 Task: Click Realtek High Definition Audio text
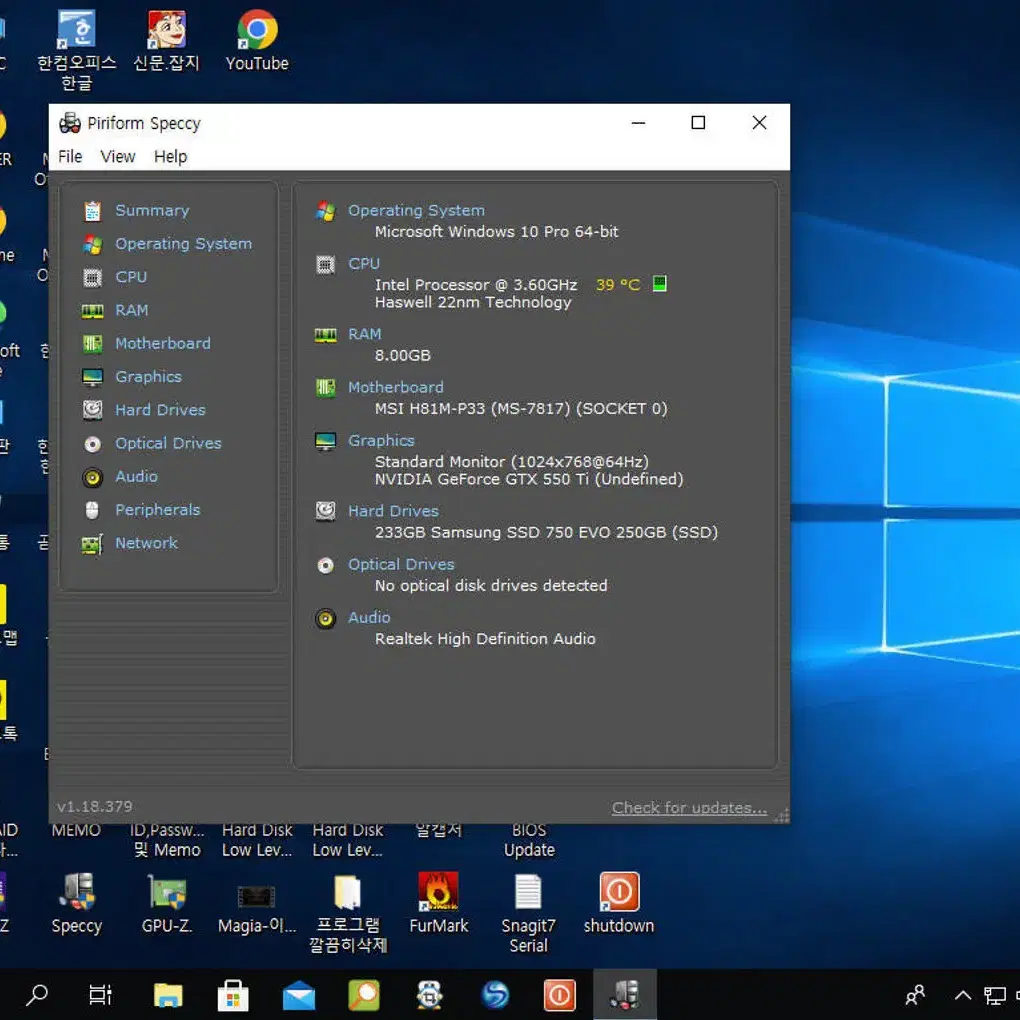click(x=485, y=639)
